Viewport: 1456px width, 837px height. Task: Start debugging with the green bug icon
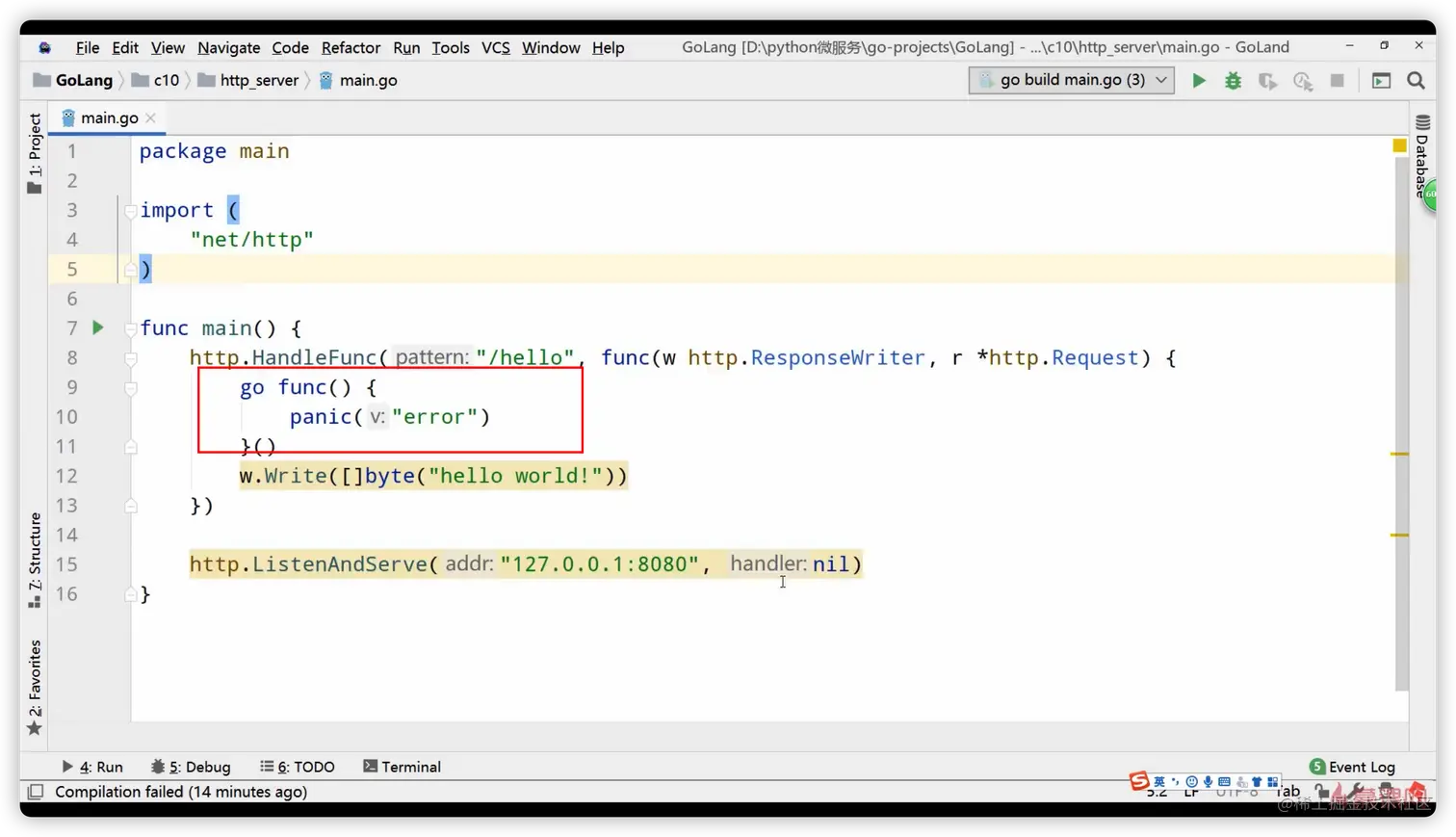point(1233,81)
